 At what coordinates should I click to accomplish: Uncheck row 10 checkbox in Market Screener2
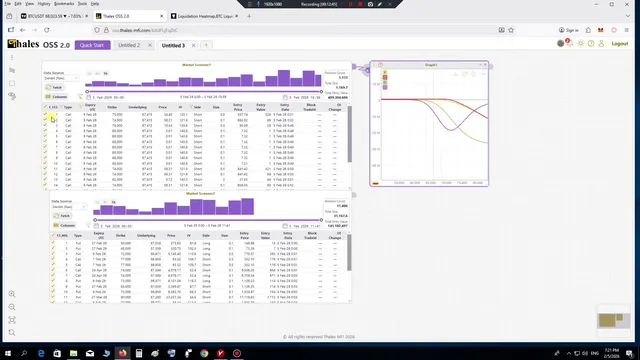(53, 292)
